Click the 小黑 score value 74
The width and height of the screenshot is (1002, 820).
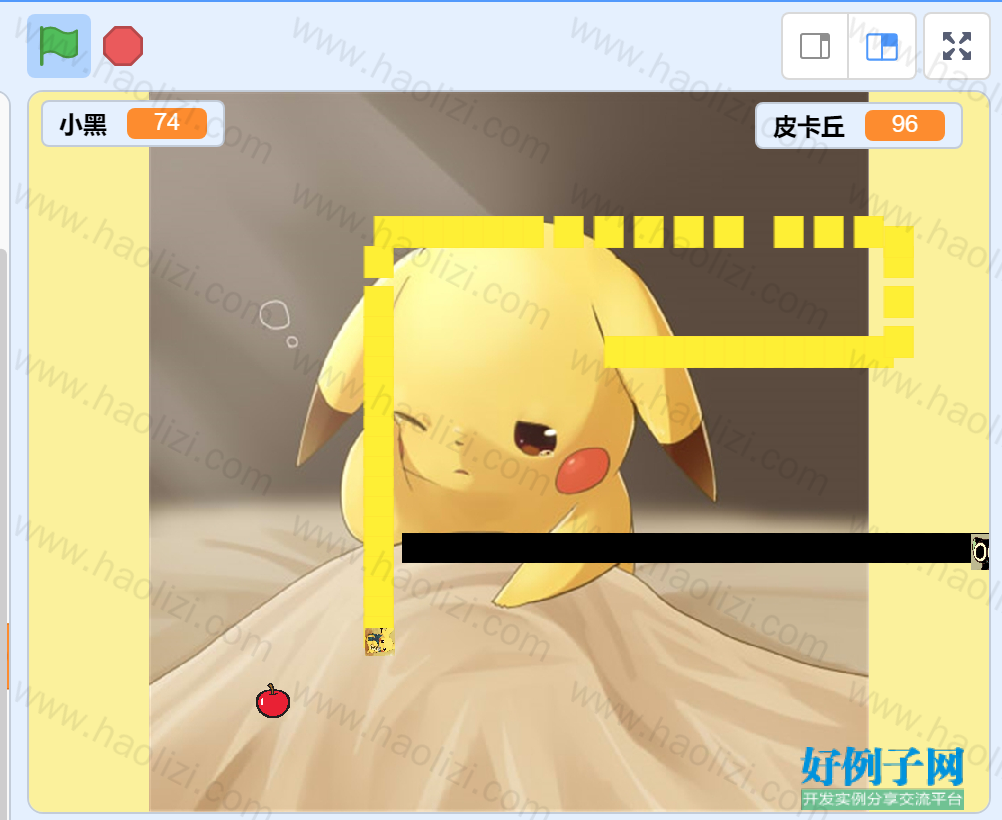coord(167,123)
